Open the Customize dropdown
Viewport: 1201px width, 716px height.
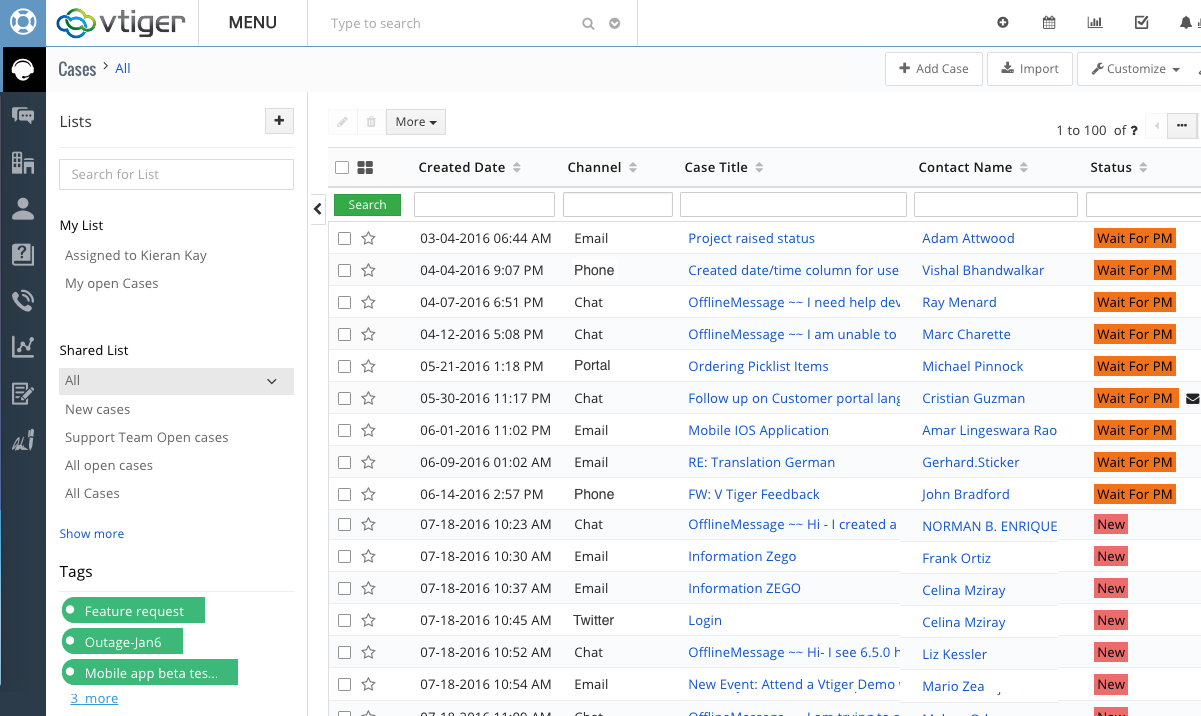point(1136,69)
